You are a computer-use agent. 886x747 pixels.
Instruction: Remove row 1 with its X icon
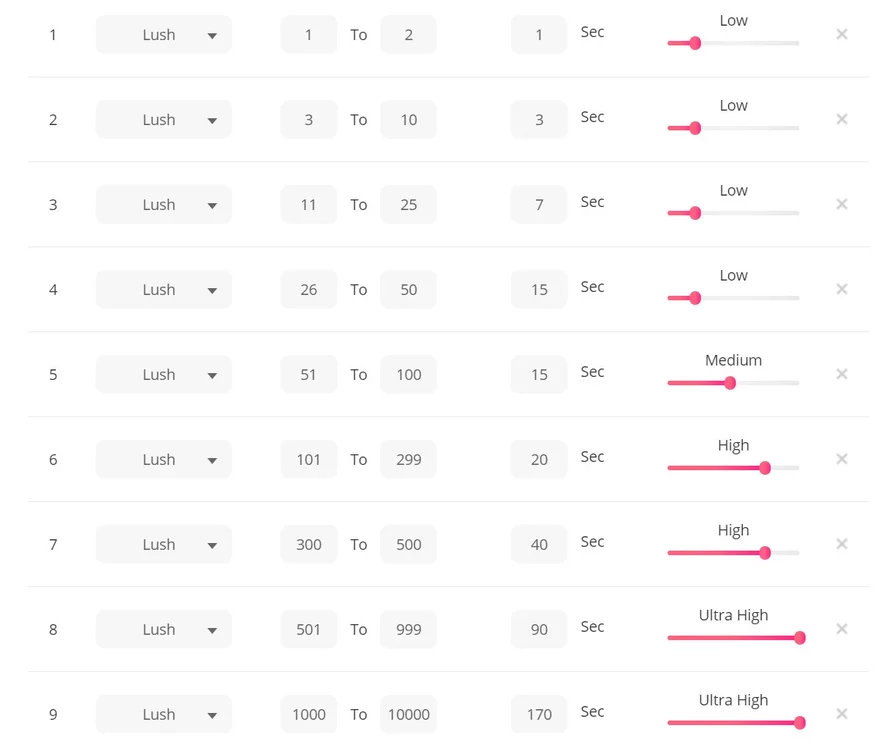pyautogui.click(x=842, y=34)
